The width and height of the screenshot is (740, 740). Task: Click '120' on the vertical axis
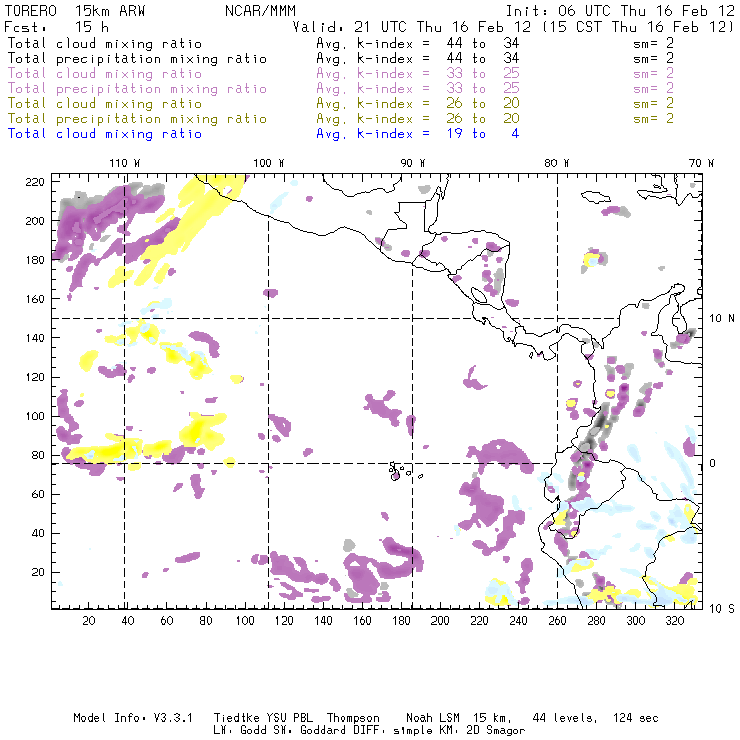[x=35, y=377]
